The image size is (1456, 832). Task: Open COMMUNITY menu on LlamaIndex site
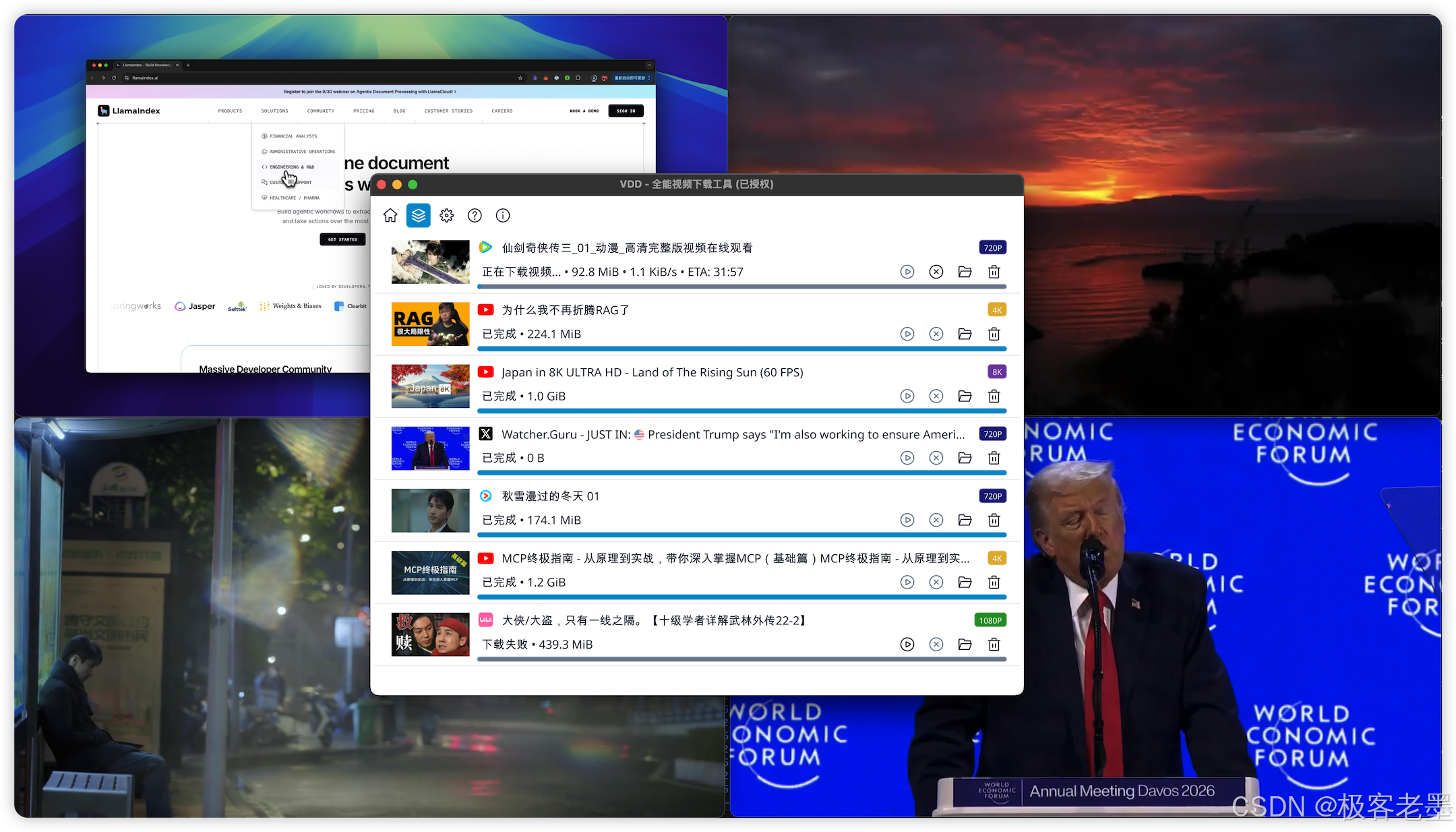(x=321, y=111)
